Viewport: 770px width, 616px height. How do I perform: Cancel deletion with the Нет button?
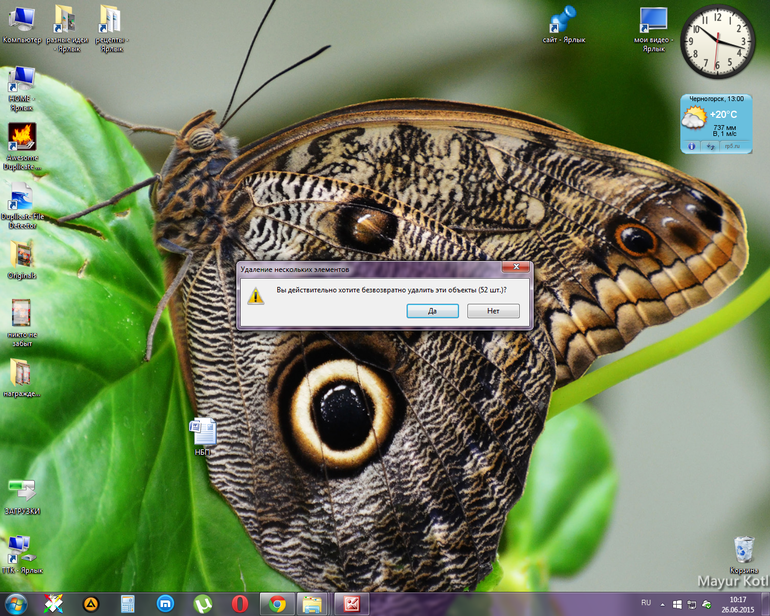[x=493, y=311]
